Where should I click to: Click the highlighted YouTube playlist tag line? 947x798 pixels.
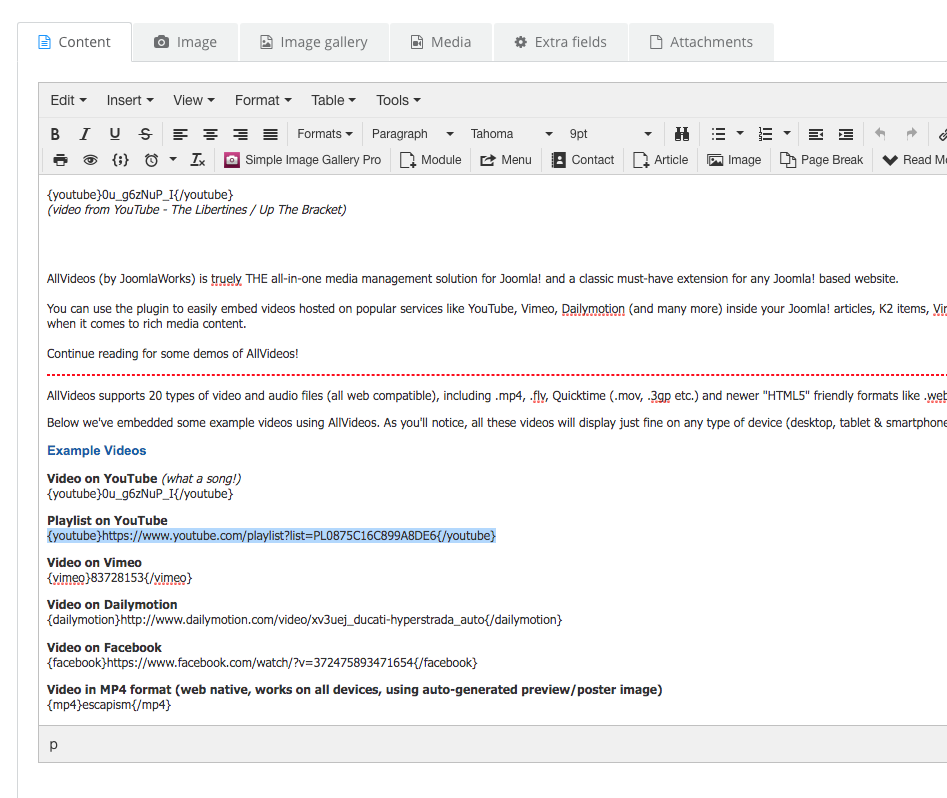click(271, 536)
